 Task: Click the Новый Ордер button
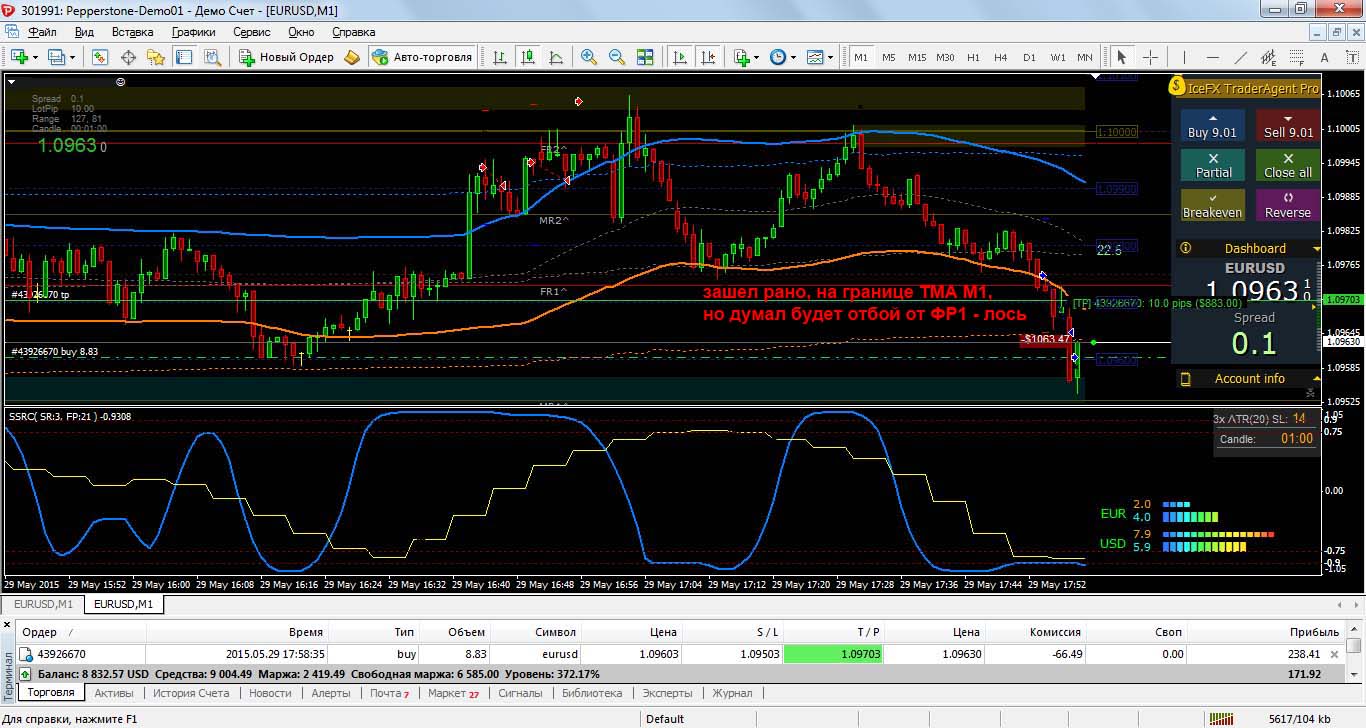pos(287,57)
